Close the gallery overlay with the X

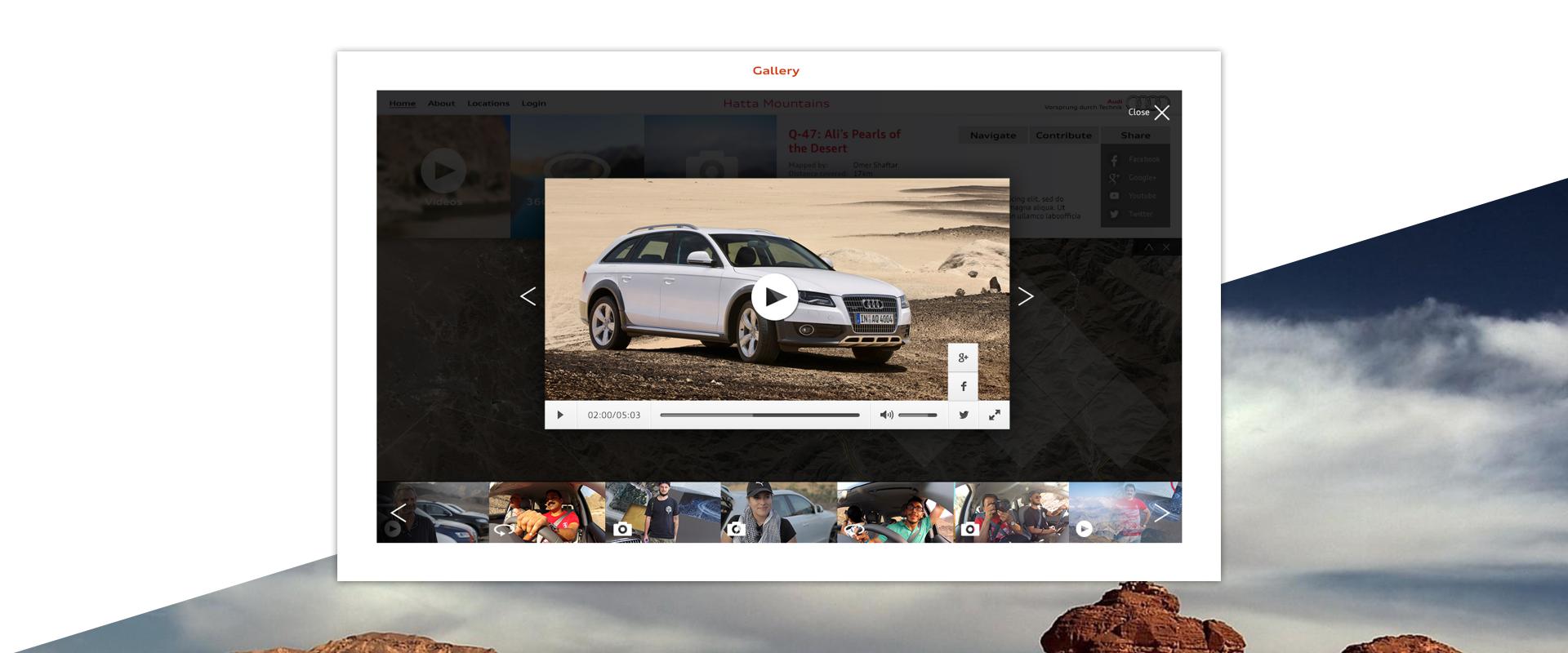pyautogui.click(x=1161, y=113)
